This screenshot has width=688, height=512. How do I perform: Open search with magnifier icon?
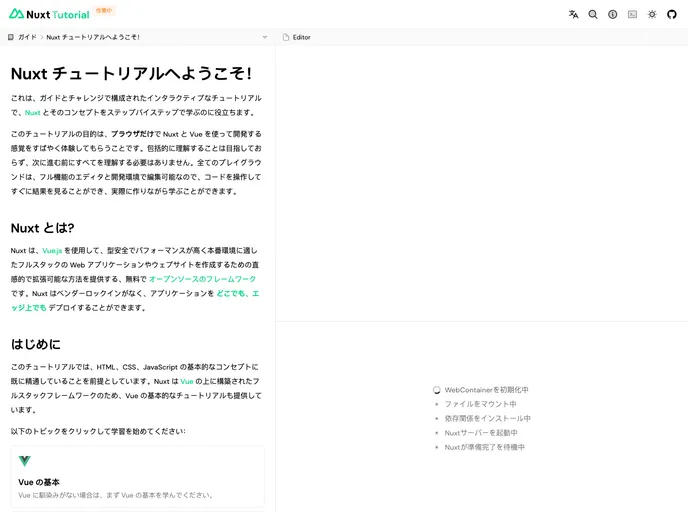(593, 14)
